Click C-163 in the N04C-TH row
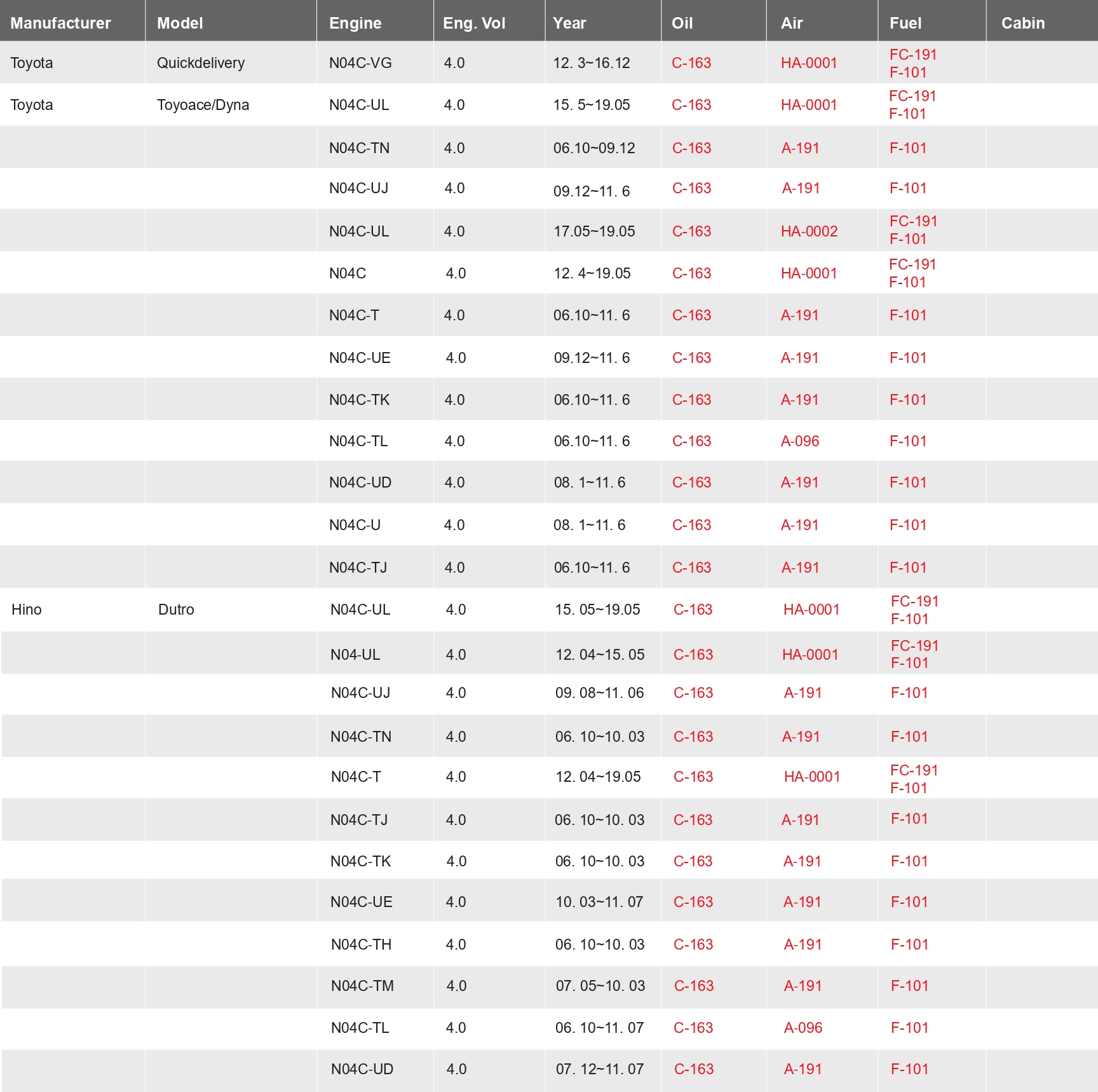The image size is (1098, 1092). (693, 945)
